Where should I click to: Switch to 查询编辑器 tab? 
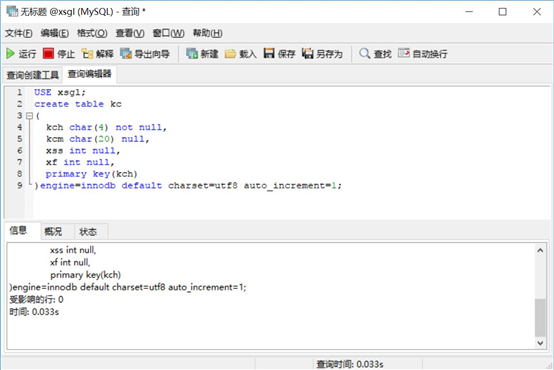click(x=89, y=74)
